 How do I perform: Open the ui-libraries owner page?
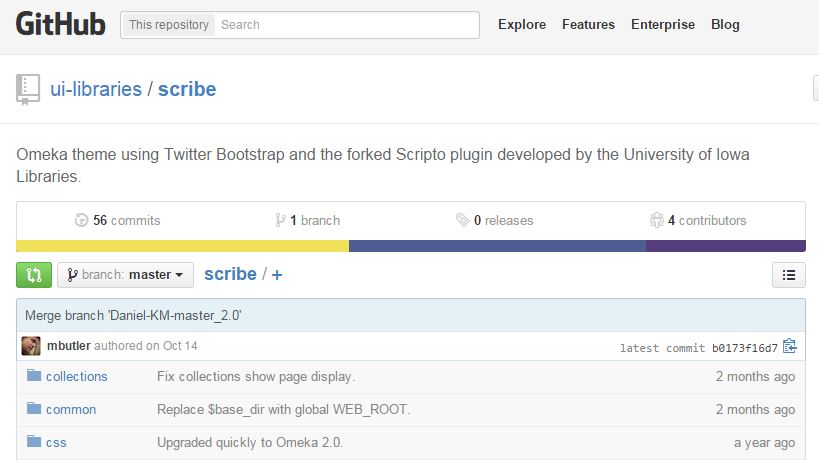click(x=96, y=89)
